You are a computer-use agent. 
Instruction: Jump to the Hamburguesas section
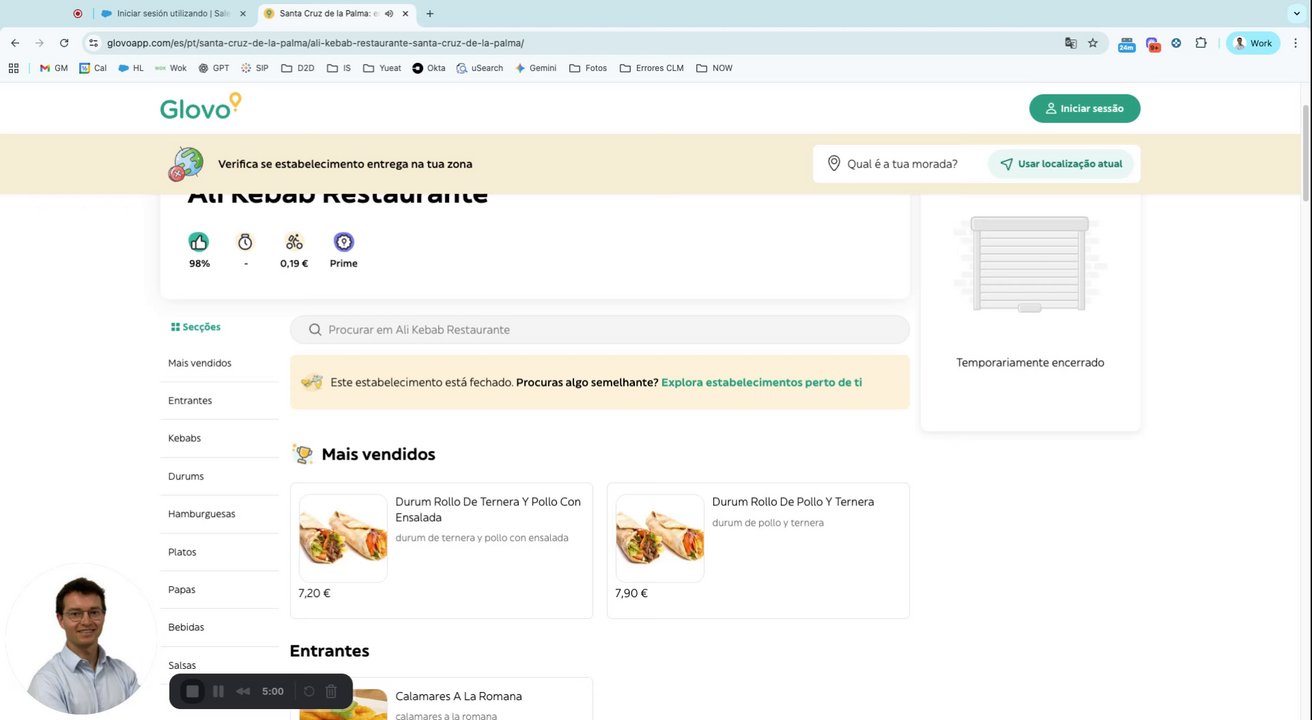202,514
